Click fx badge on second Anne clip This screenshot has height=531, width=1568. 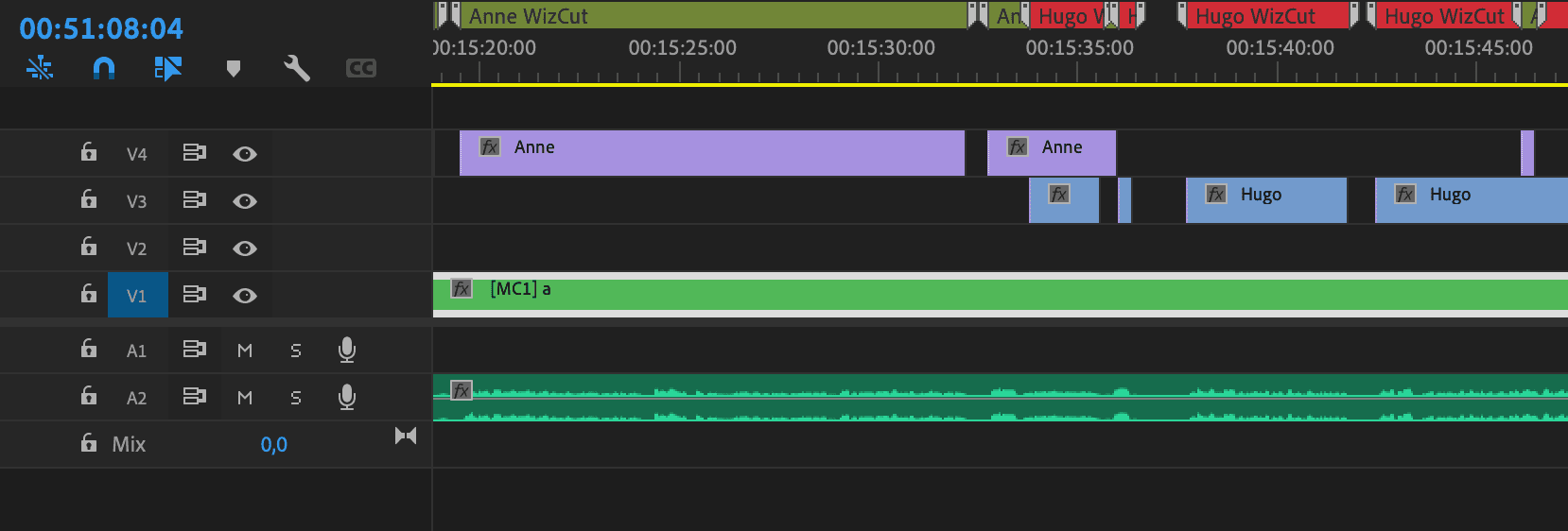click(x=1018, y=146)
